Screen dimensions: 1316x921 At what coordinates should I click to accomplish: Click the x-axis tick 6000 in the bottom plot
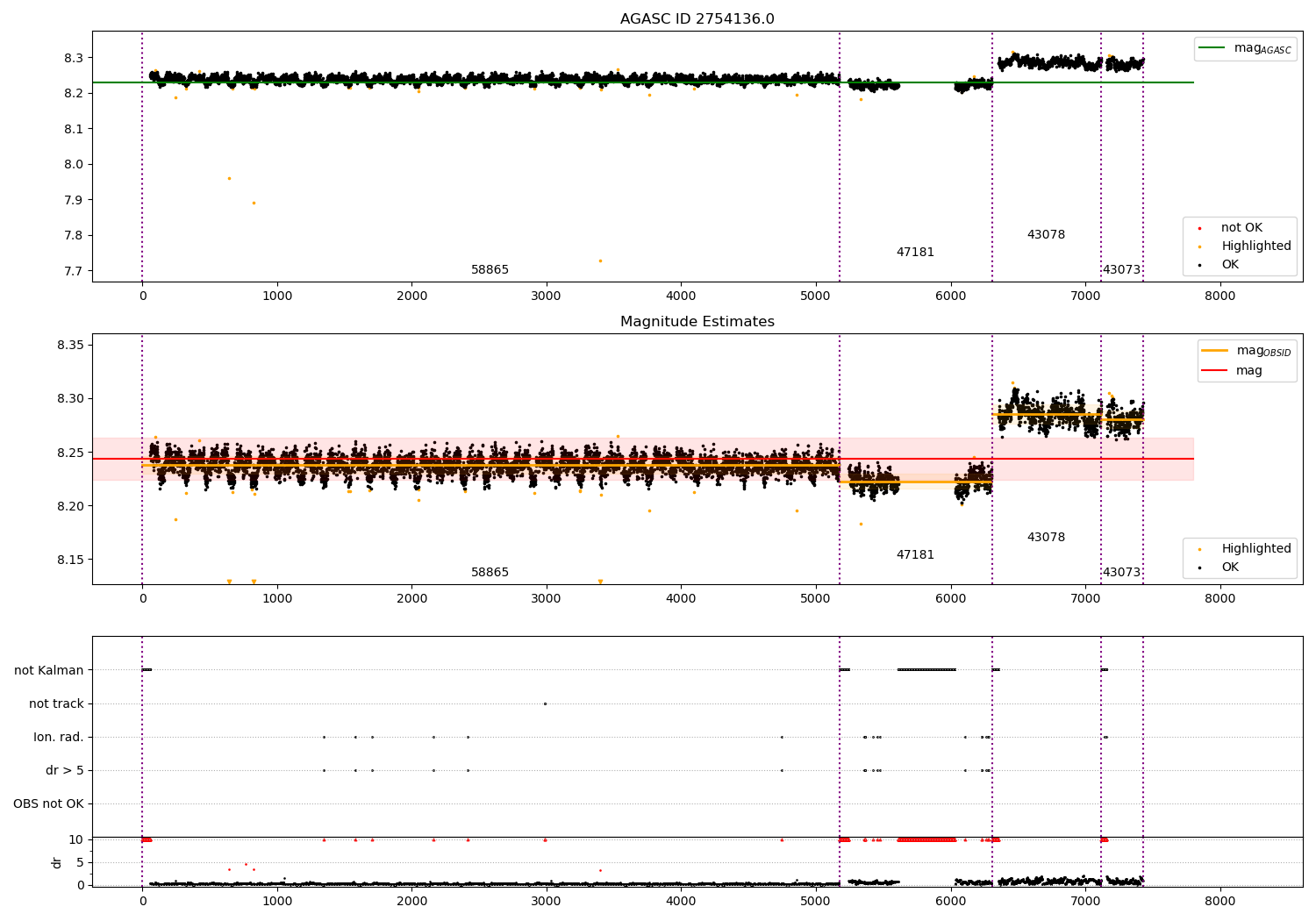(x=950, y=900)
